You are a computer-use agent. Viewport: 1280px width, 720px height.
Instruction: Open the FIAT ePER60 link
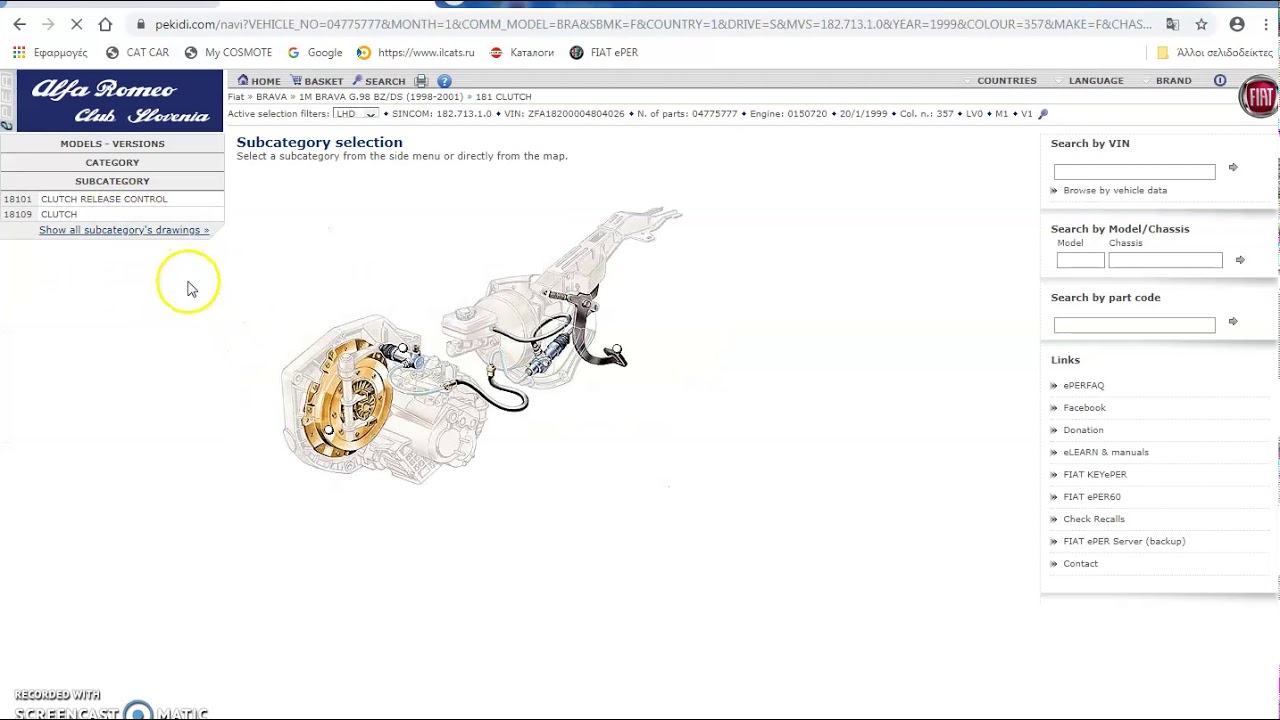(1092, 497)
